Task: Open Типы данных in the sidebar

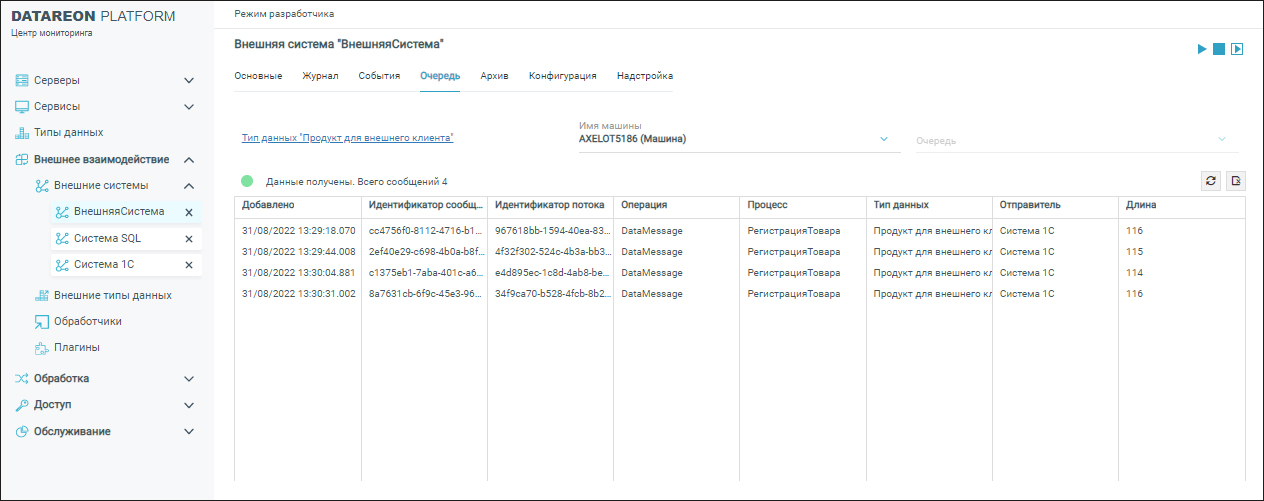Action: 68,132
